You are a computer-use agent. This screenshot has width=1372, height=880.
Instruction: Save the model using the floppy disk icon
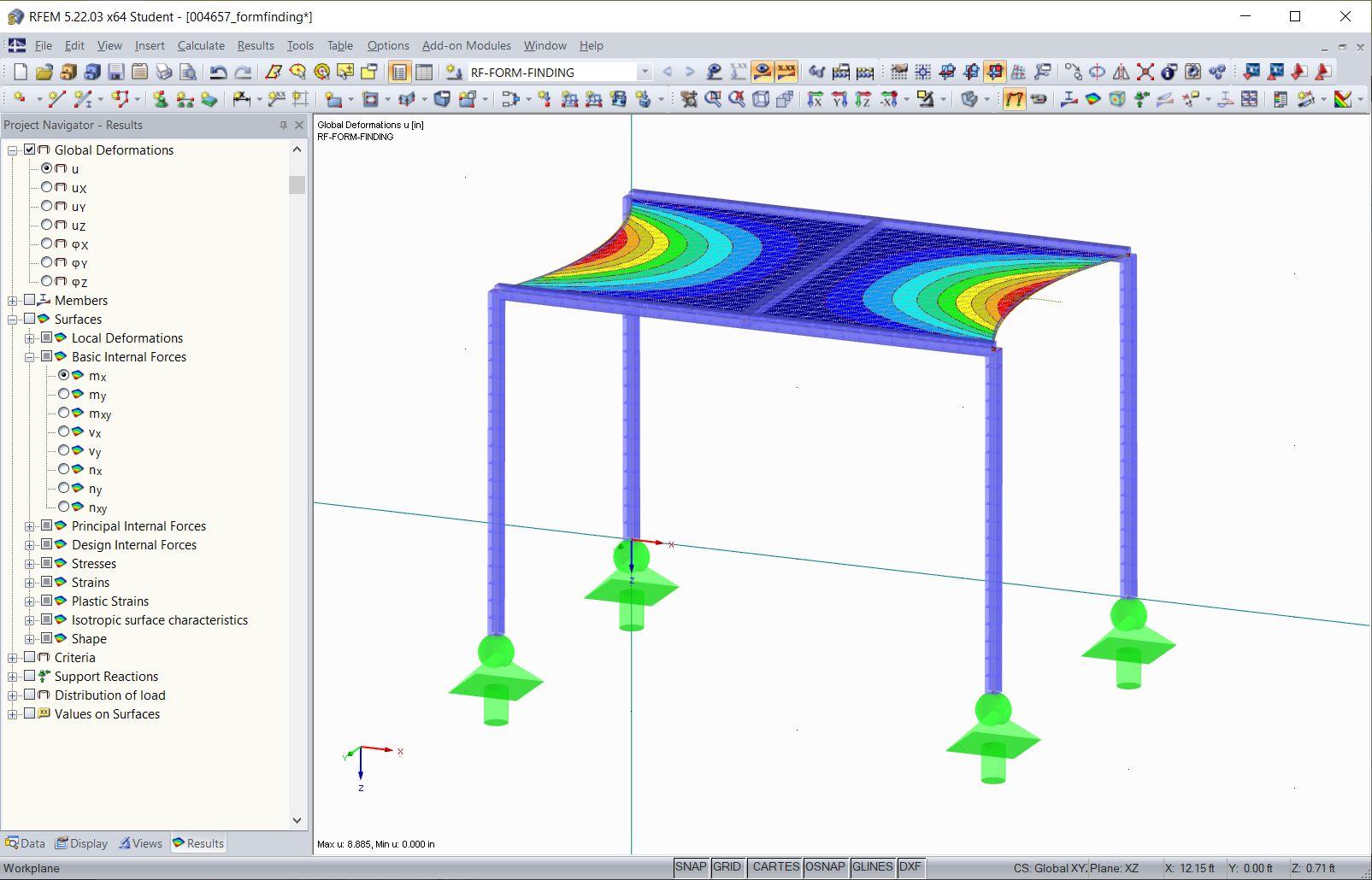116,72
